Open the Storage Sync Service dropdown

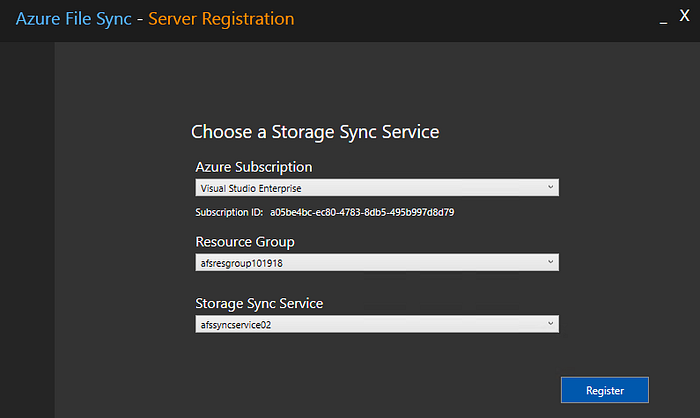tap(376, 324)
